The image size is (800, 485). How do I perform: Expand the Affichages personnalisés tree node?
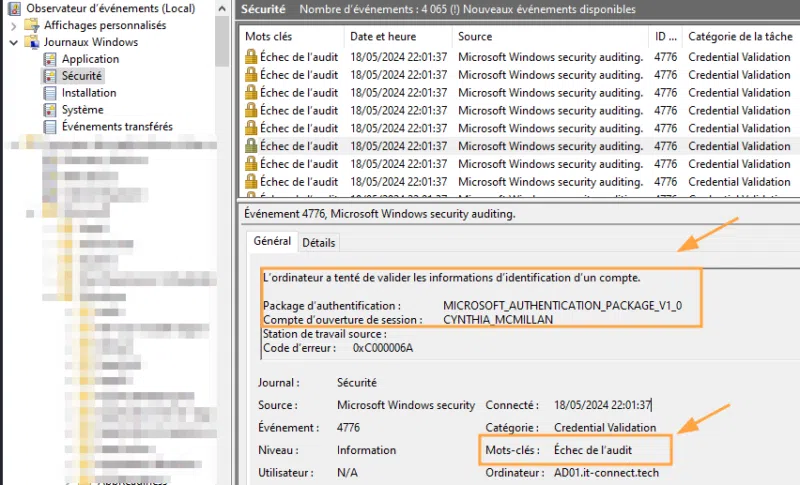[x=14, y=25]
